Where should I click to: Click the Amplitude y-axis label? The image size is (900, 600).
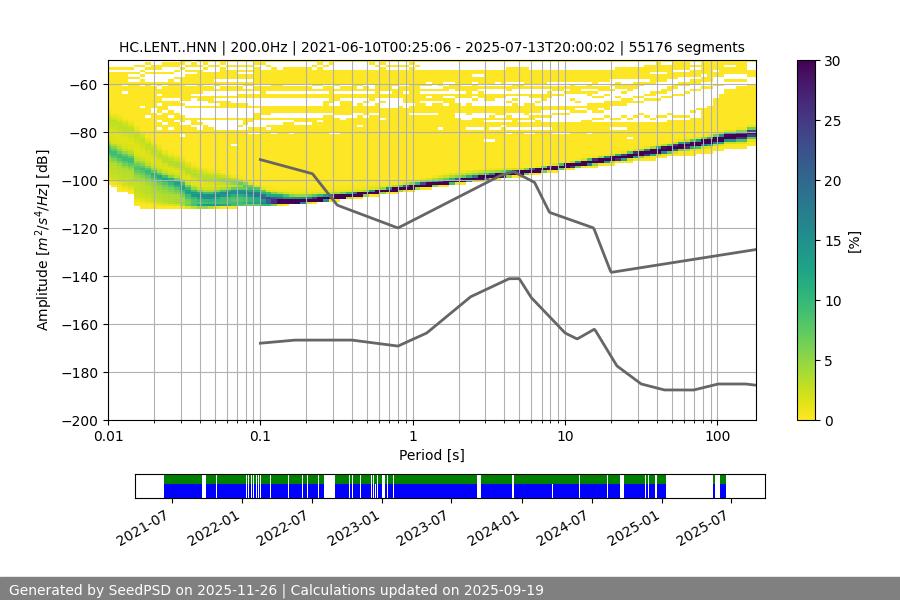coord(43,241)
